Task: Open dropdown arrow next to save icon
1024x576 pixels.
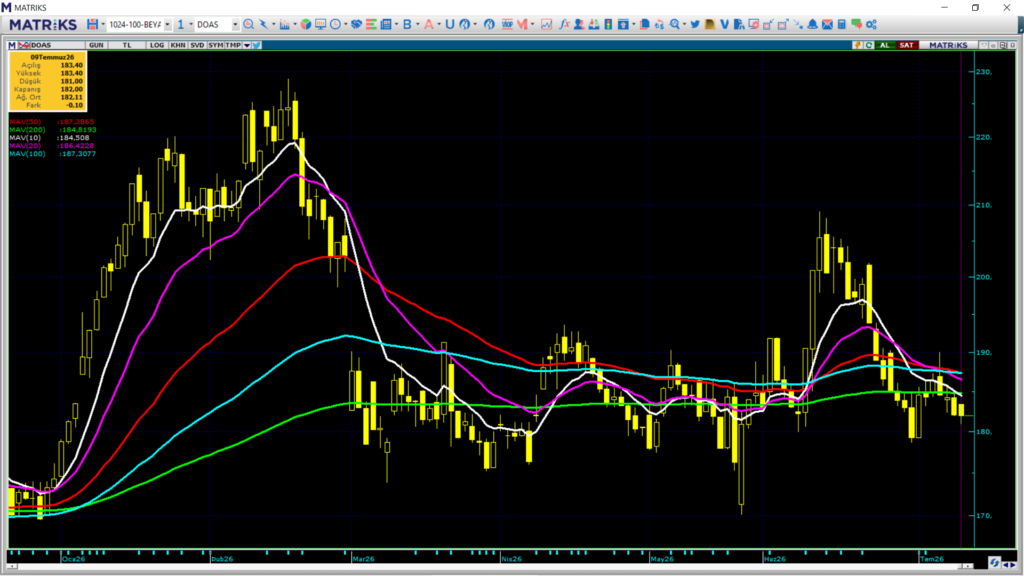Action: coord(103,24)
